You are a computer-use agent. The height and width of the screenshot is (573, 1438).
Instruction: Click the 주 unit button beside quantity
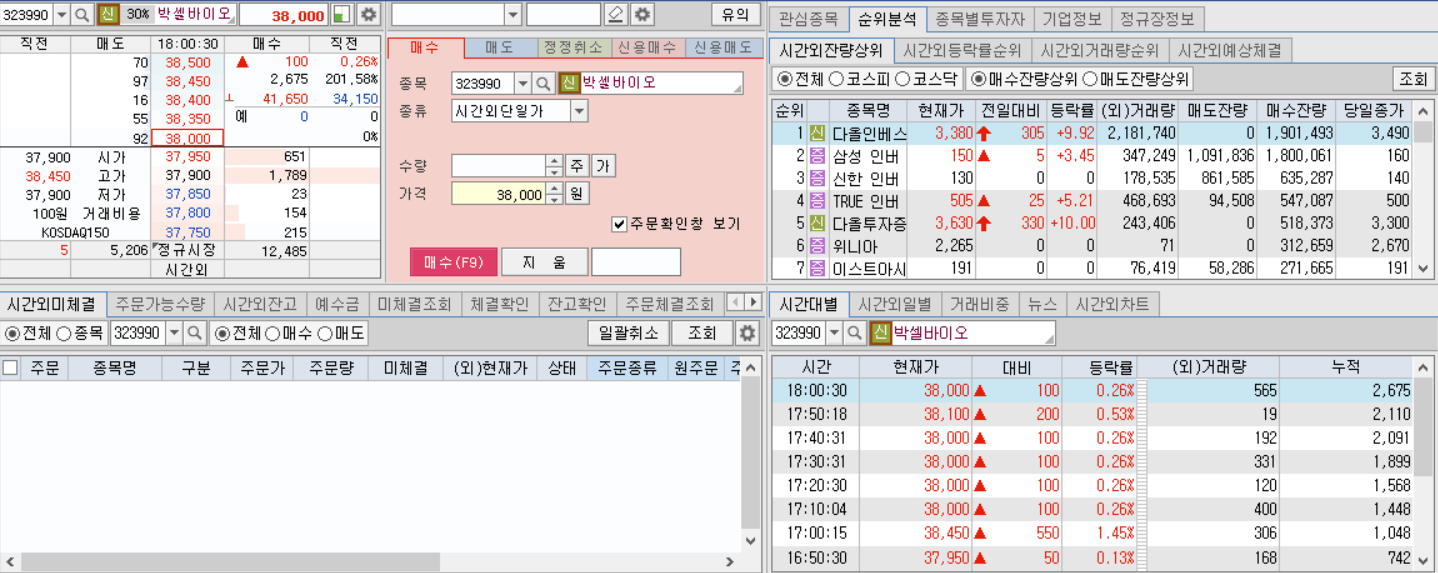(577, 166)
